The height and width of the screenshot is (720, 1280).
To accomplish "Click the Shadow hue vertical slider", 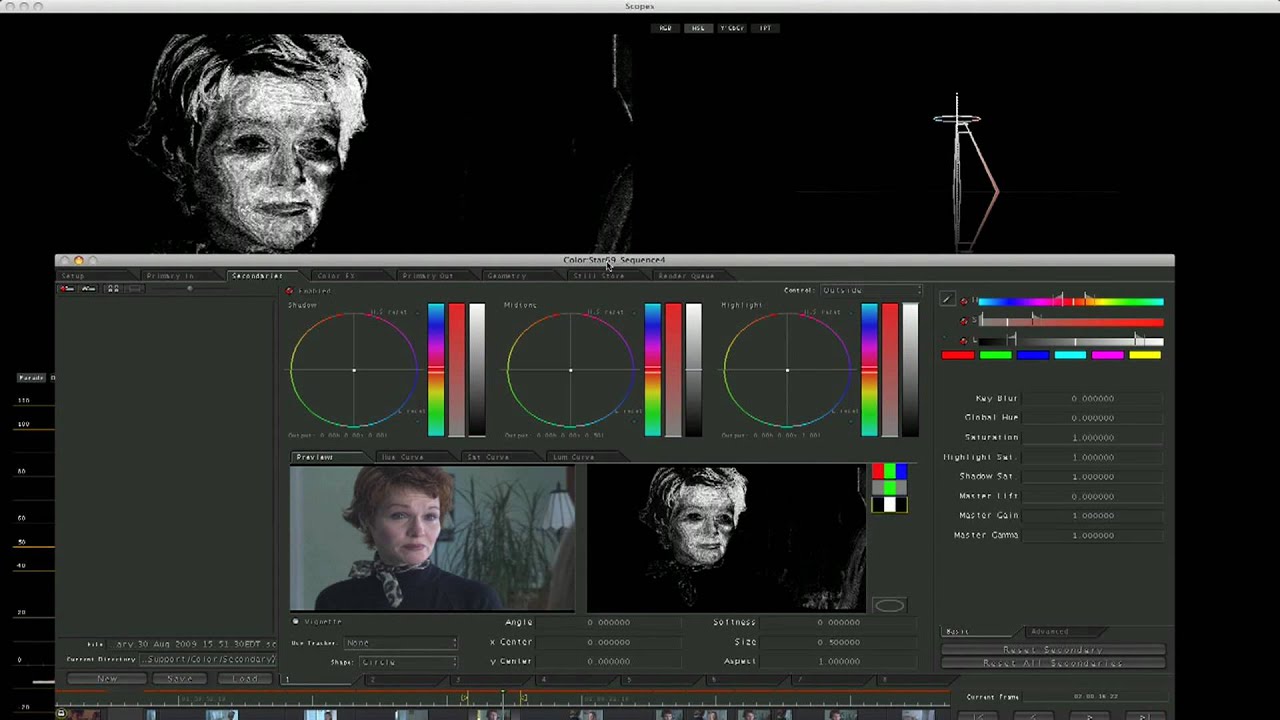I will [436, 370].
